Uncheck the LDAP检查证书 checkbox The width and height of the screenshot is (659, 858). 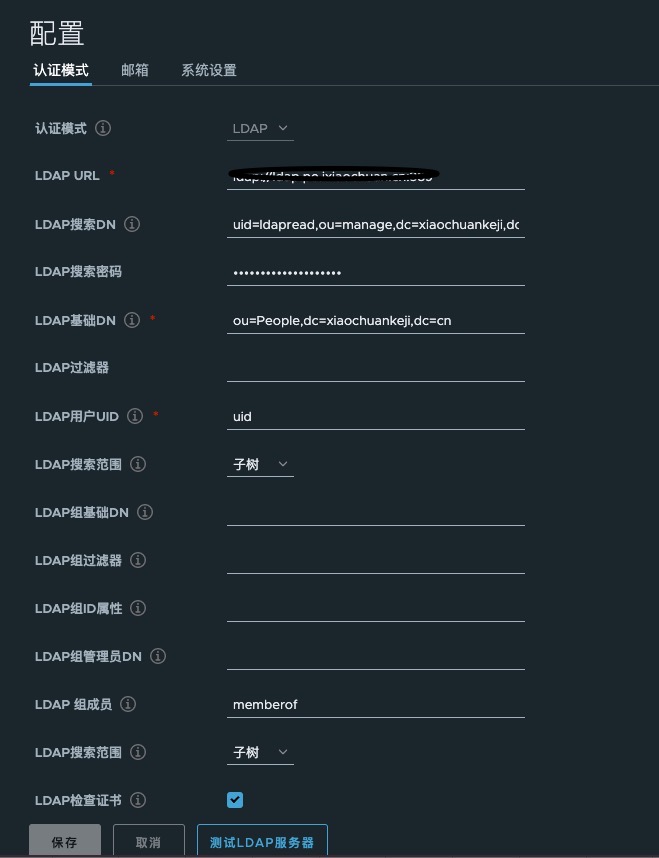(x=235, y=800)
